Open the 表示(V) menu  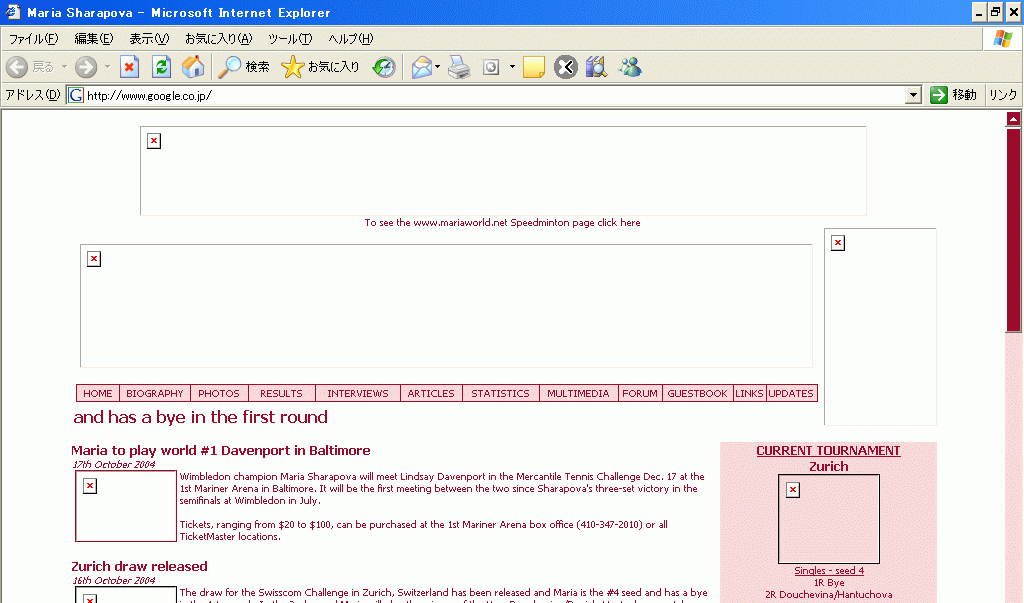tap(149, 39)
